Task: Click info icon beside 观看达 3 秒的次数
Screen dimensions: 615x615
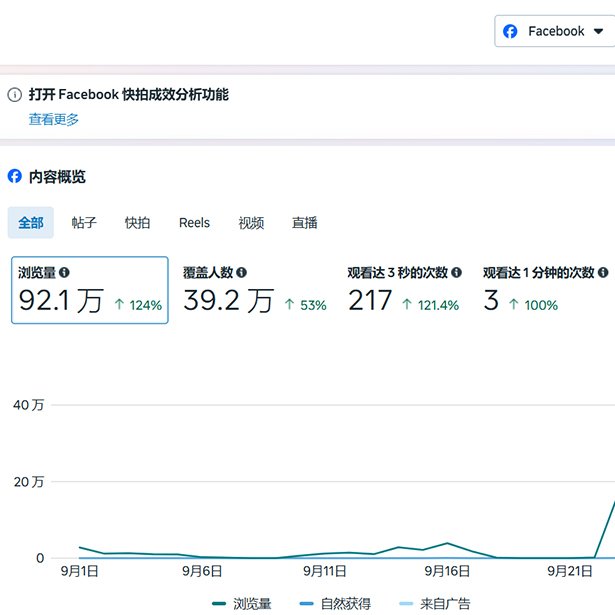Action: pos(457,272)
